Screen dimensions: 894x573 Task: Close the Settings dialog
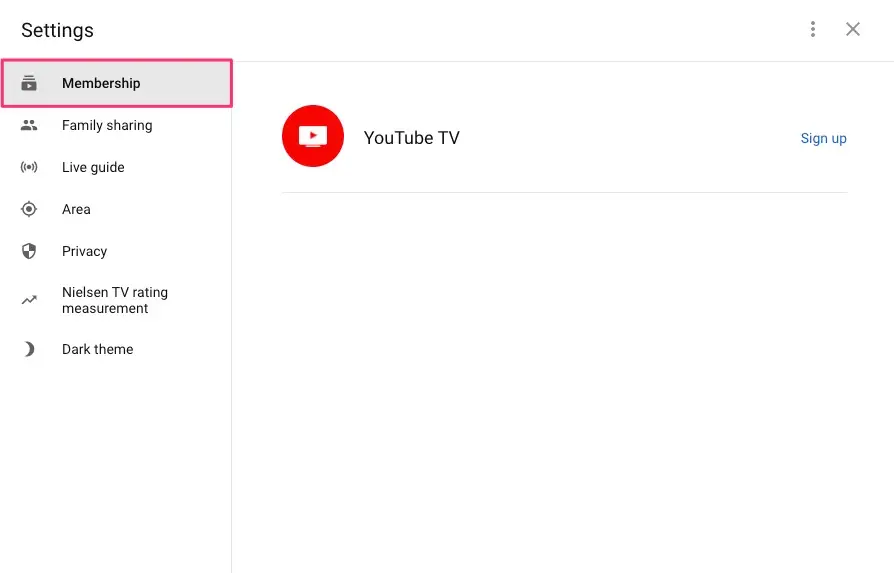853,29
